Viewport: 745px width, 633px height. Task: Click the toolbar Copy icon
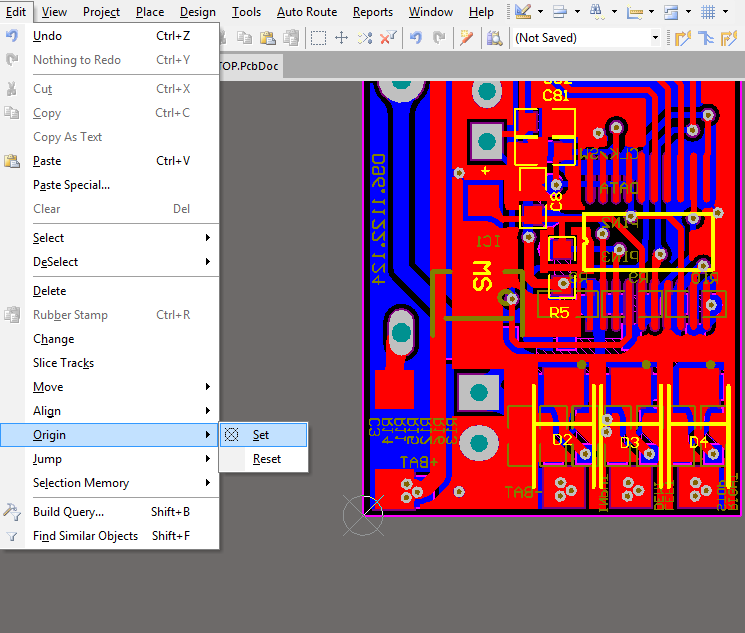click(245, 38)
